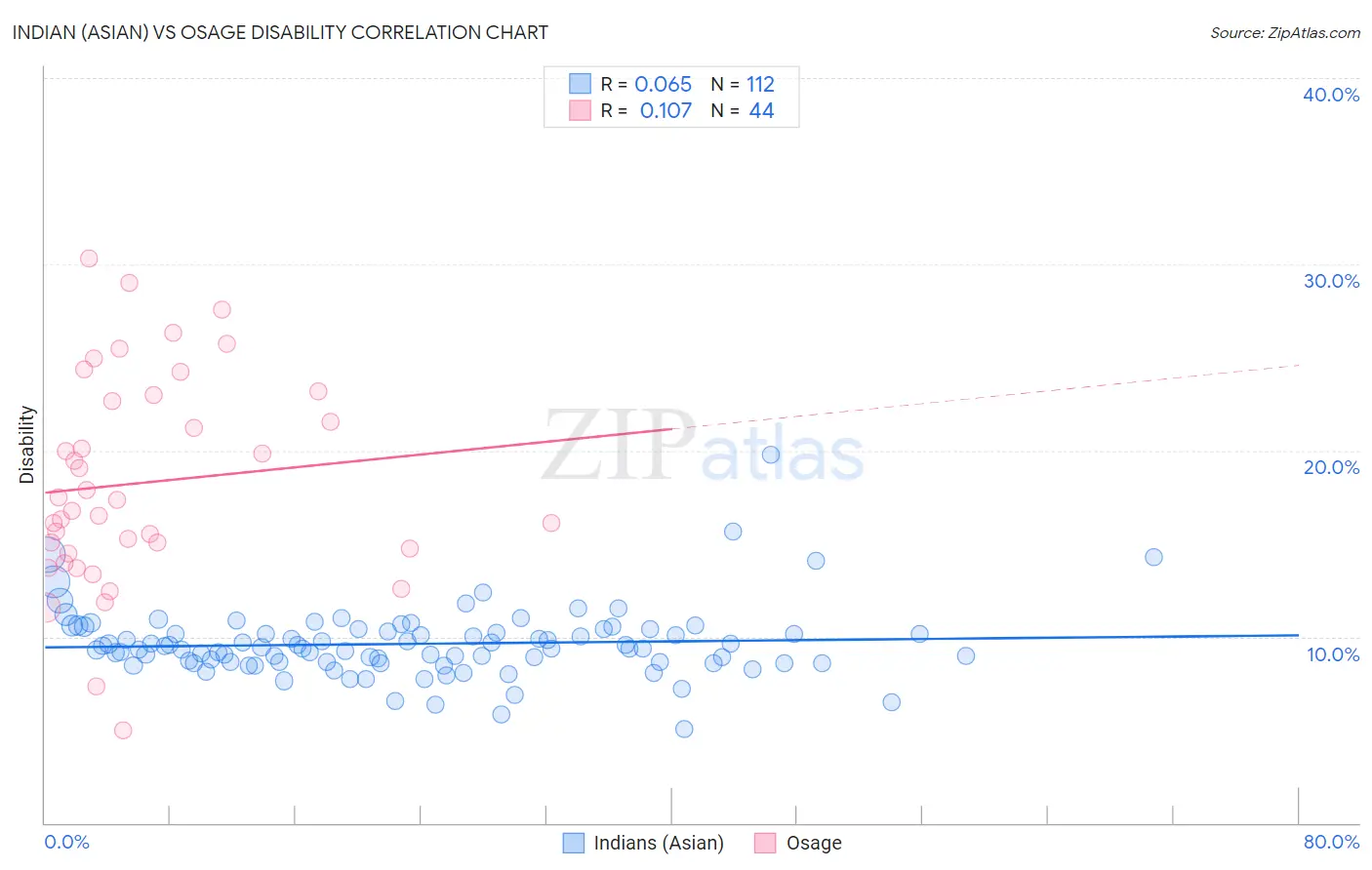Click the 40.0% y-axis tick label
Screen dimensions: 1372x870
tap(1331, 95)
